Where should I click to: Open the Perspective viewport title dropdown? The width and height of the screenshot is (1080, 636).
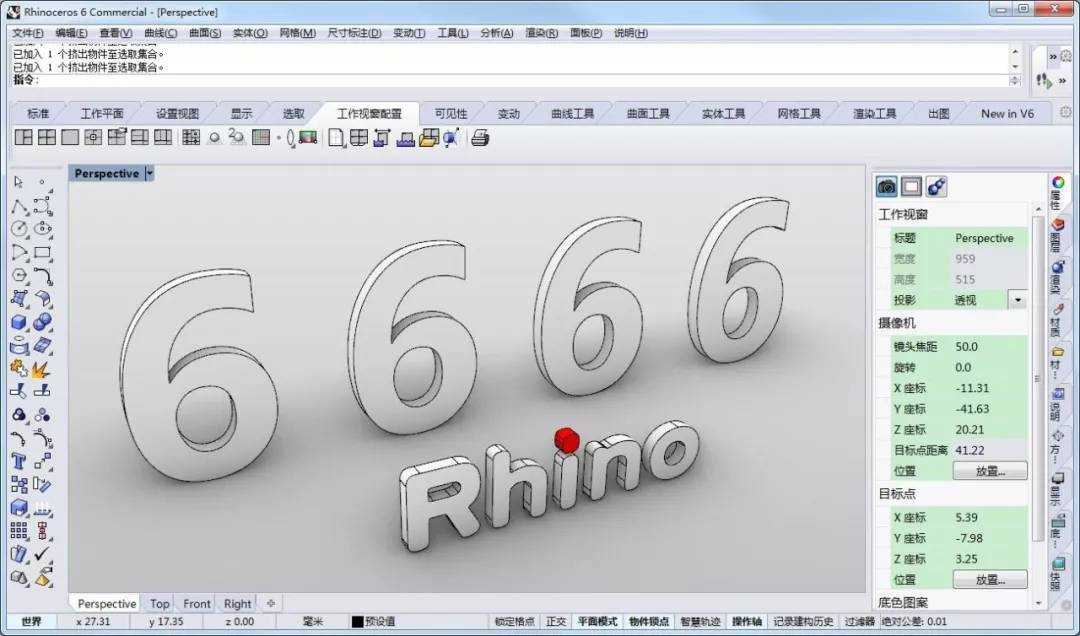coord(149,174)
